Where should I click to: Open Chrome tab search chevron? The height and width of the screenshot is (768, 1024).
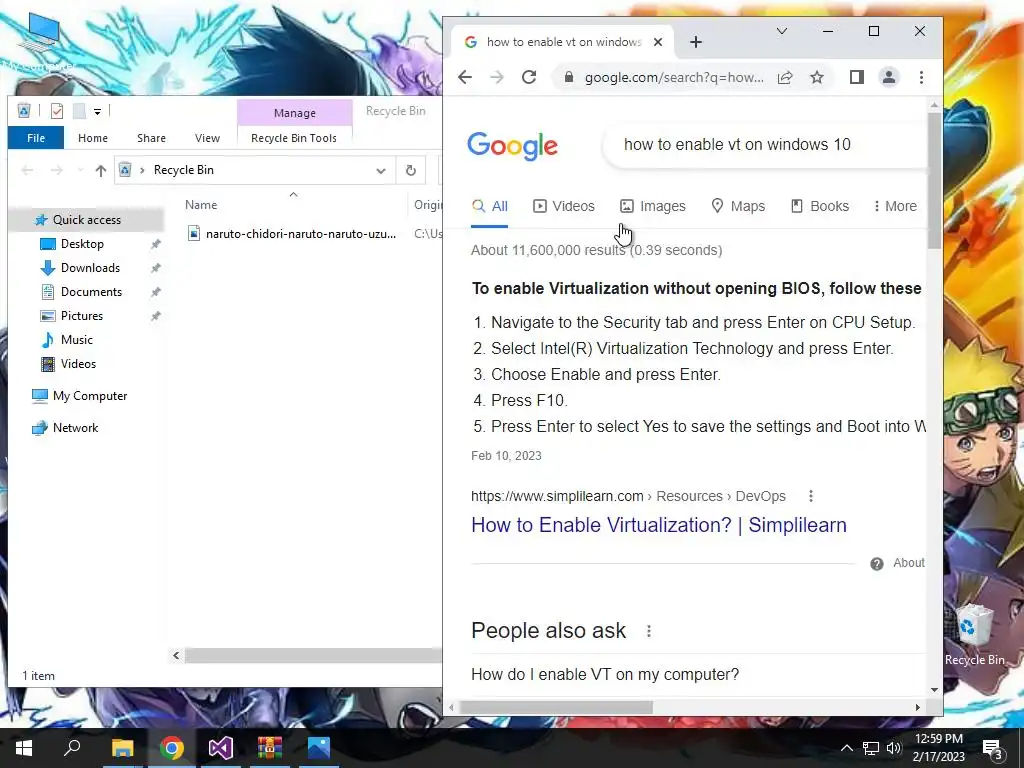coord(781,31)
